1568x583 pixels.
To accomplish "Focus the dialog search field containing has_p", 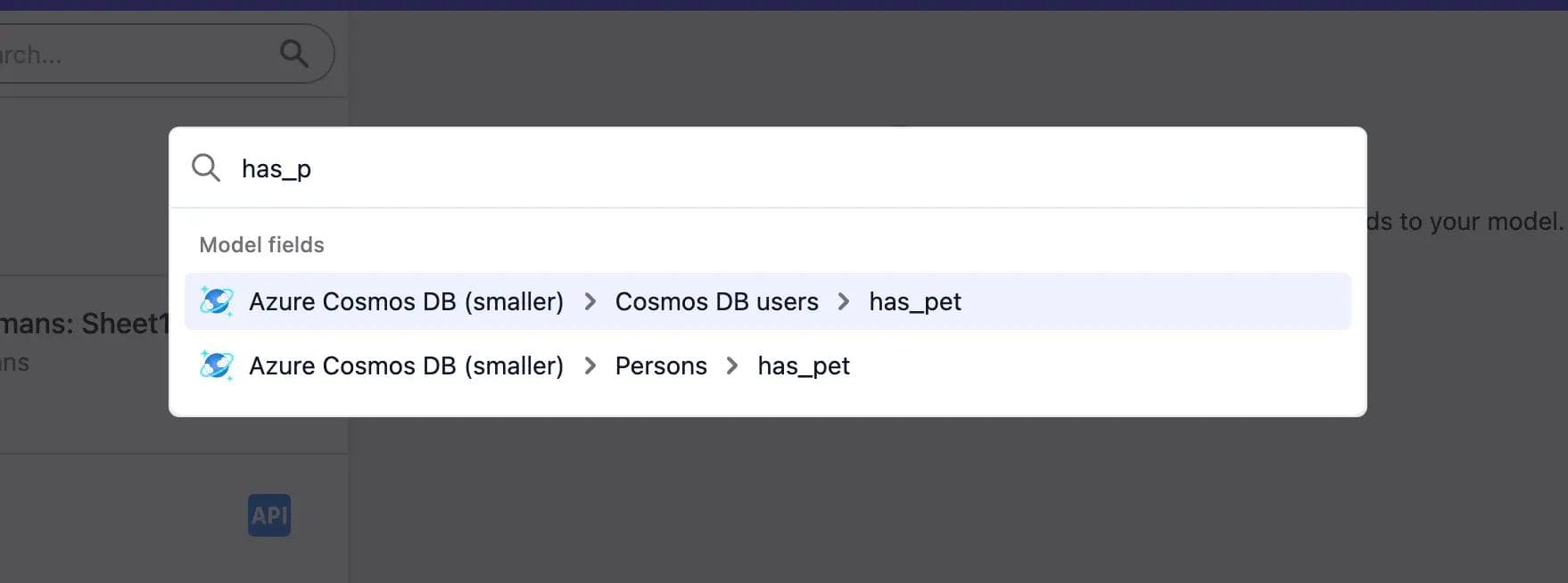I will coord(714,168).
